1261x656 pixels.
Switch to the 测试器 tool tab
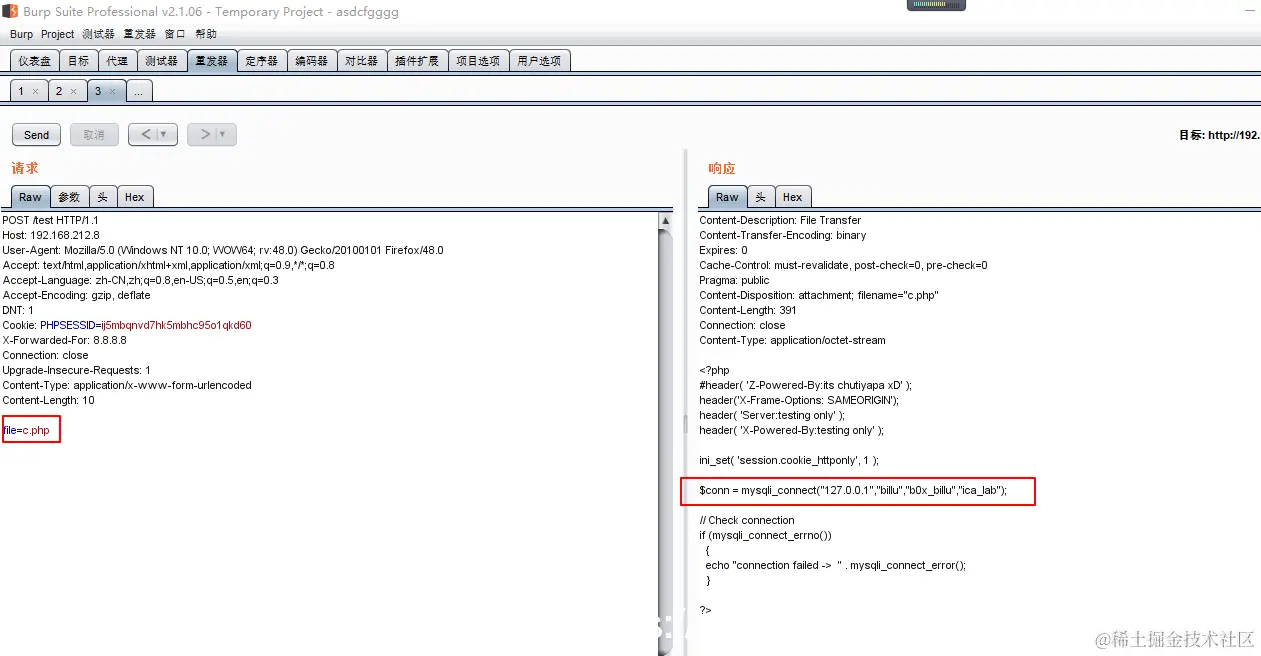click(x=161, y=61)
